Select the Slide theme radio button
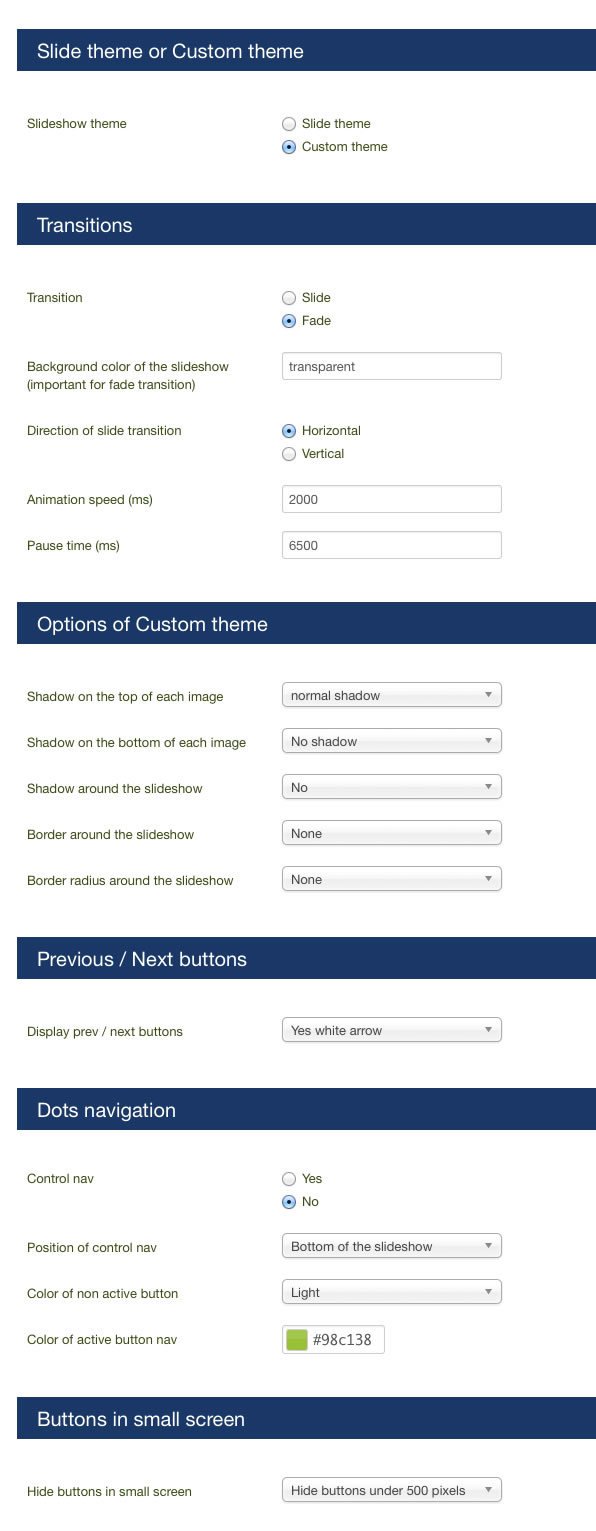 (289, 124)
